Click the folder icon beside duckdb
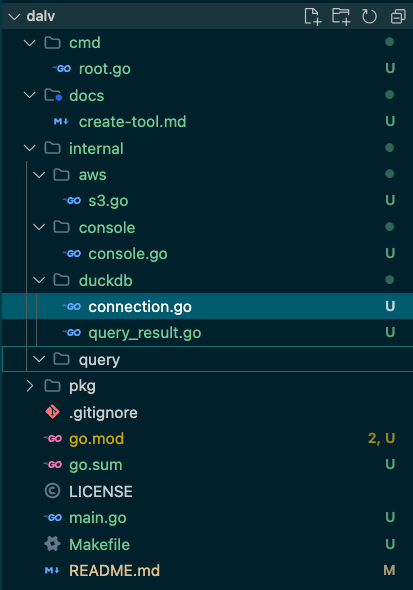The image size is (413, 590). pos(62,280)
